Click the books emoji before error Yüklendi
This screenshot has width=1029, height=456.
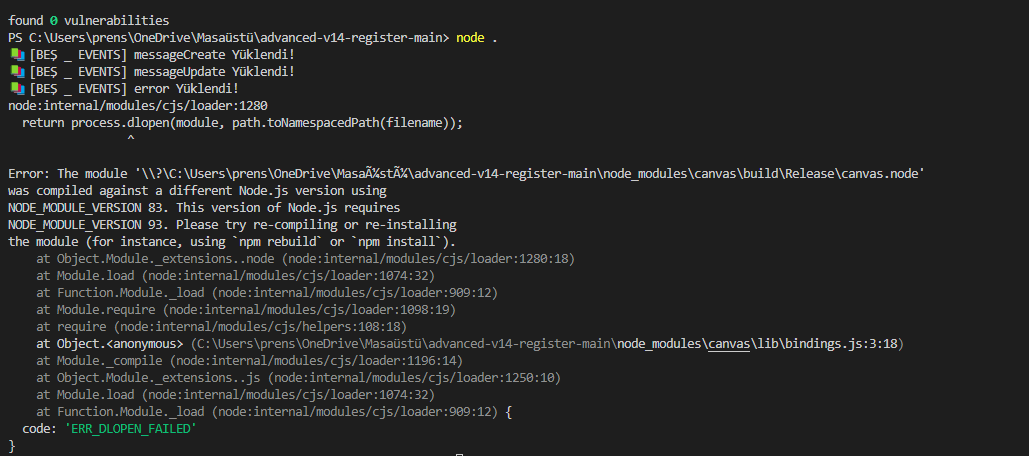[16, 89]
